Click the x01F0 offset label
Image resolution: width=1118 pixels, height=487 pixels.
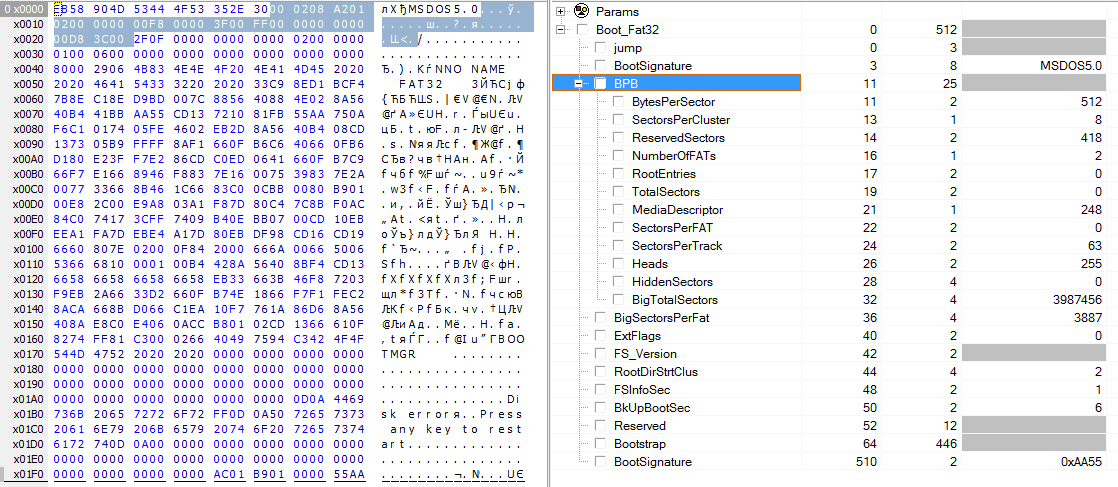[x=29, y=473]
